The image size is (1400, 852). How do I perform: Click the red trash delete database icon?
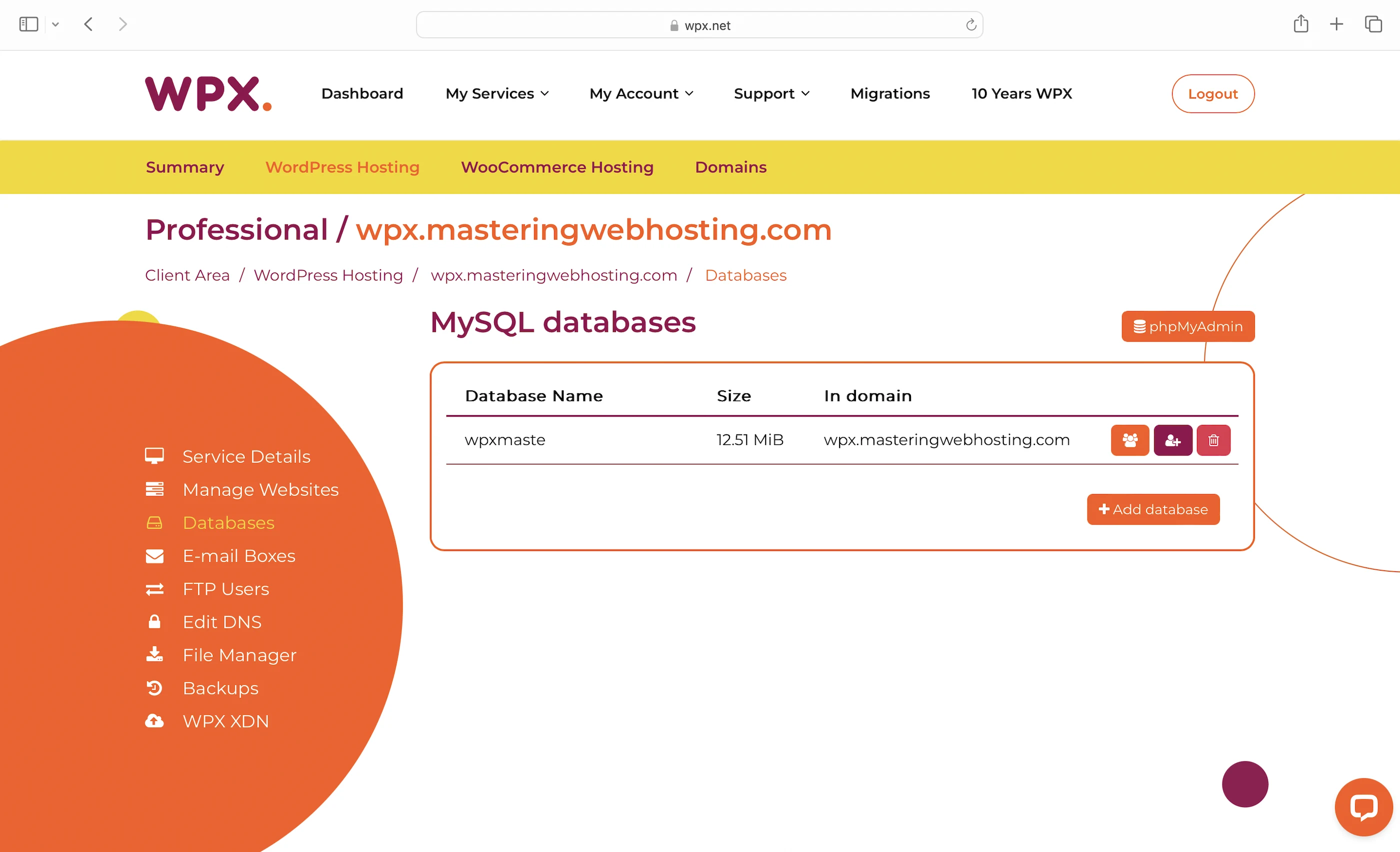[1213, 440]
